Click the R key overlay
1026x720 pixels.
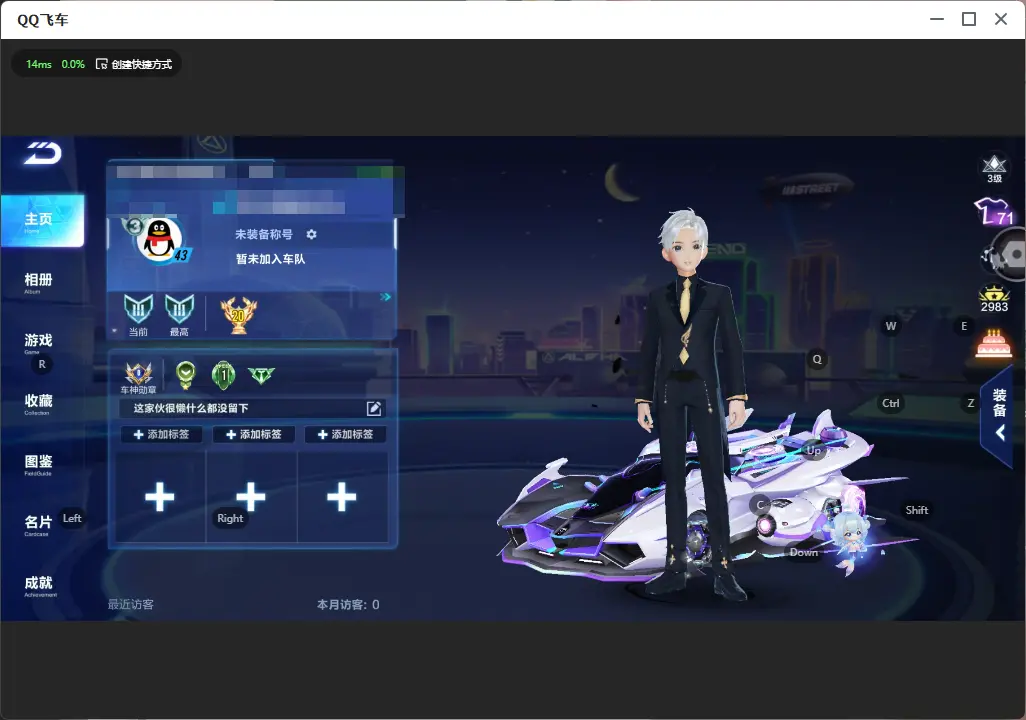pyautogui.click(x=42, y=365)
